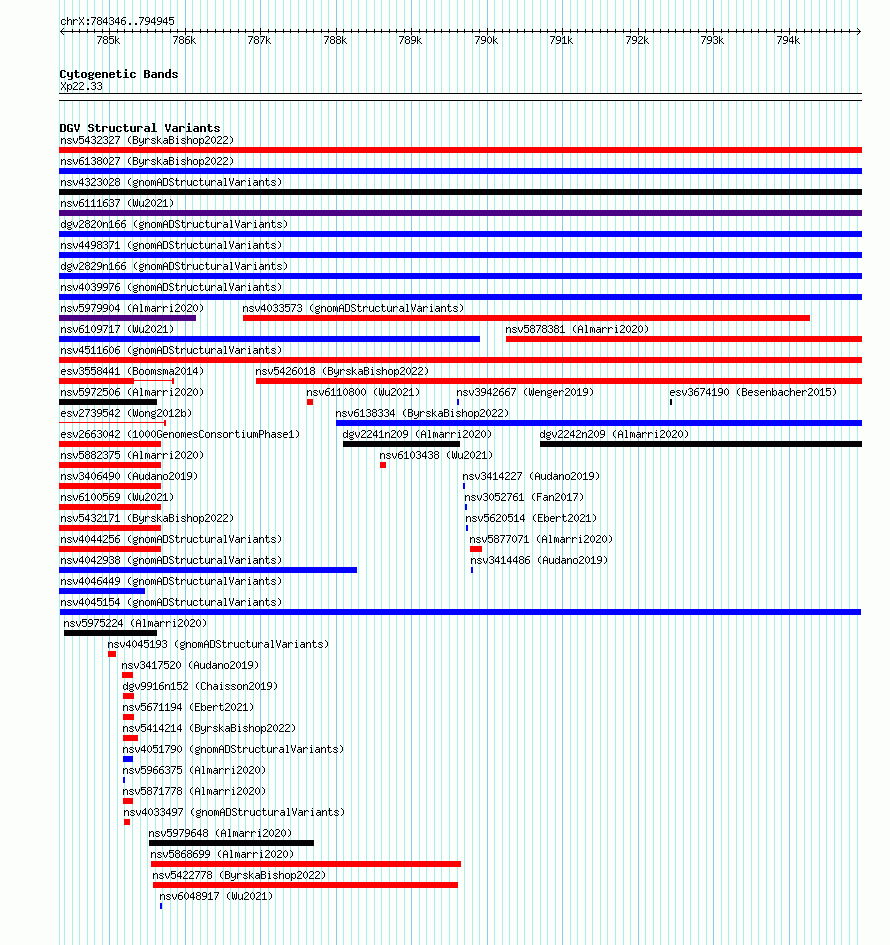Screen dimensions: 890x945
Task: Open nsv3414227 (Audano2019) label
Action: click(531, 476)
